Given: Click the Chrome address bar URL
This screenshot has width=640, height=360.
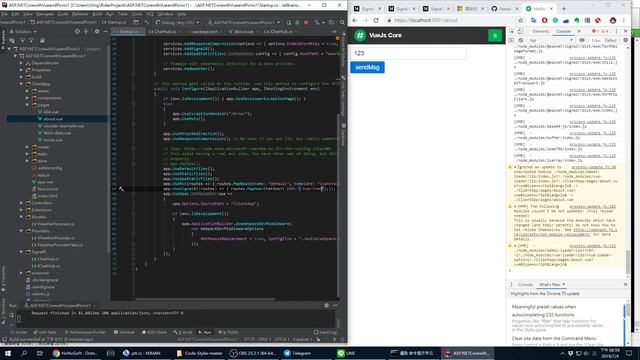Looking at the screenshot, I should [x=426, y=20].
